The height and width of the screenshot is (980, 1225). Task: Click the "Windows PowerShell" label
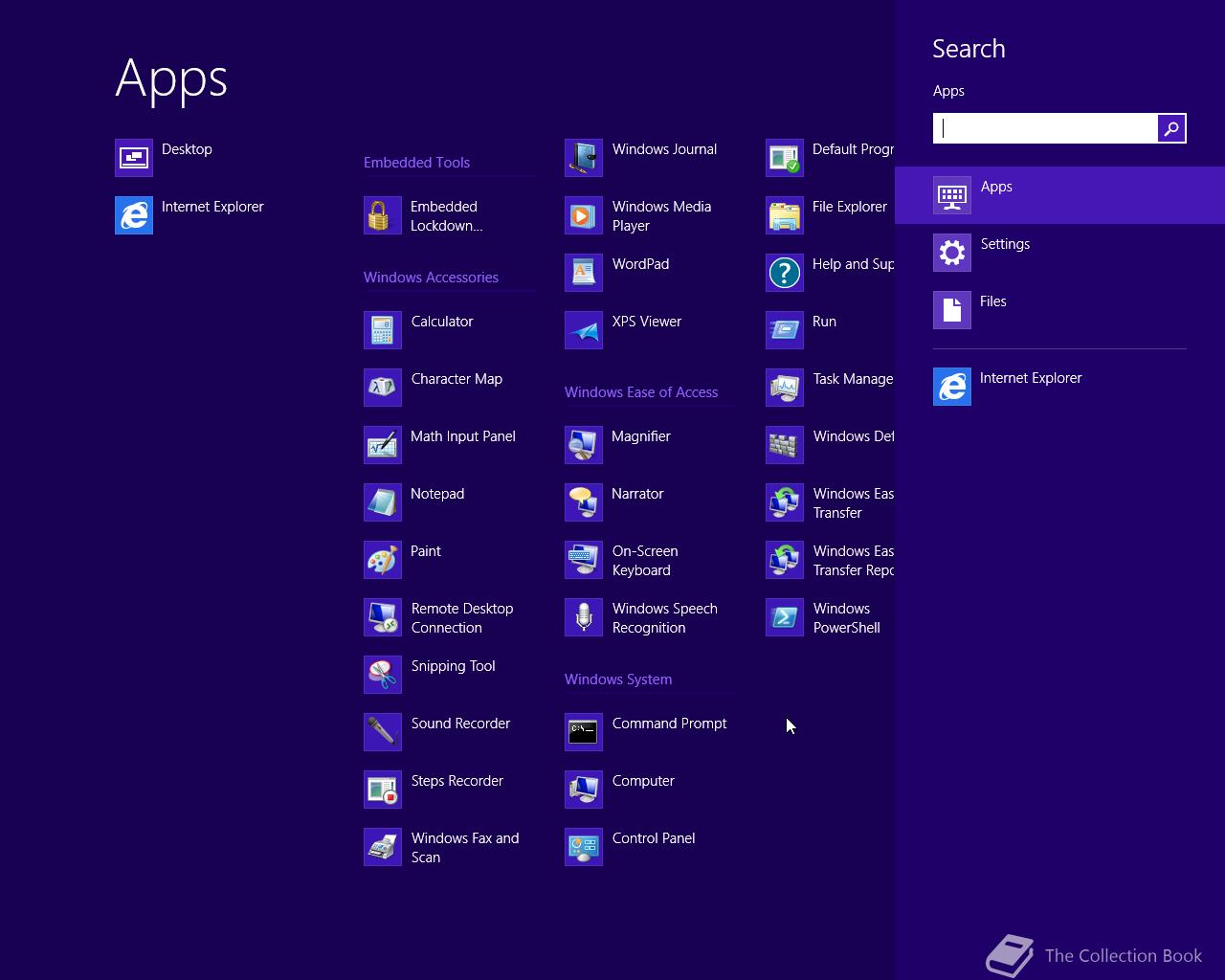click(x=846, y=618)
